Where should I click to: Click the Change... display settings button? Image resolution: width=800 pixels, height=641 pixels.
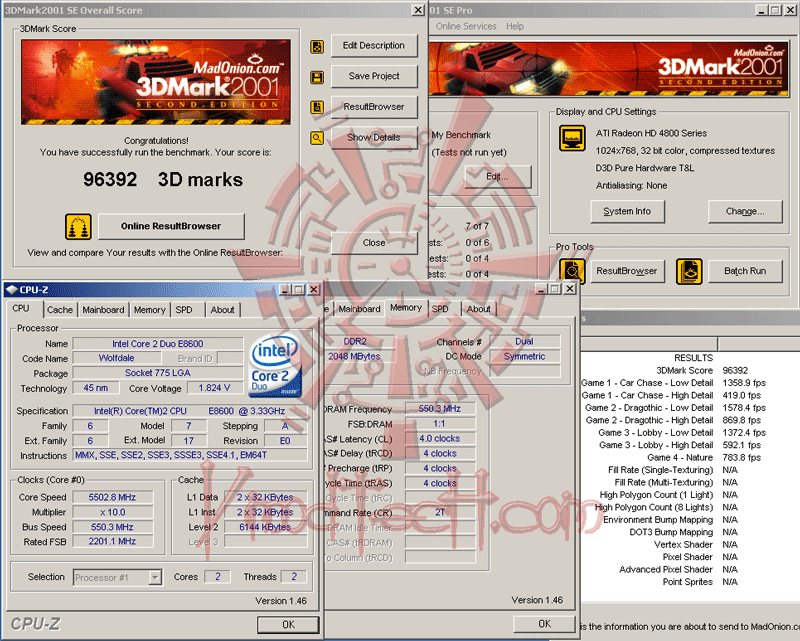[745, 211]
